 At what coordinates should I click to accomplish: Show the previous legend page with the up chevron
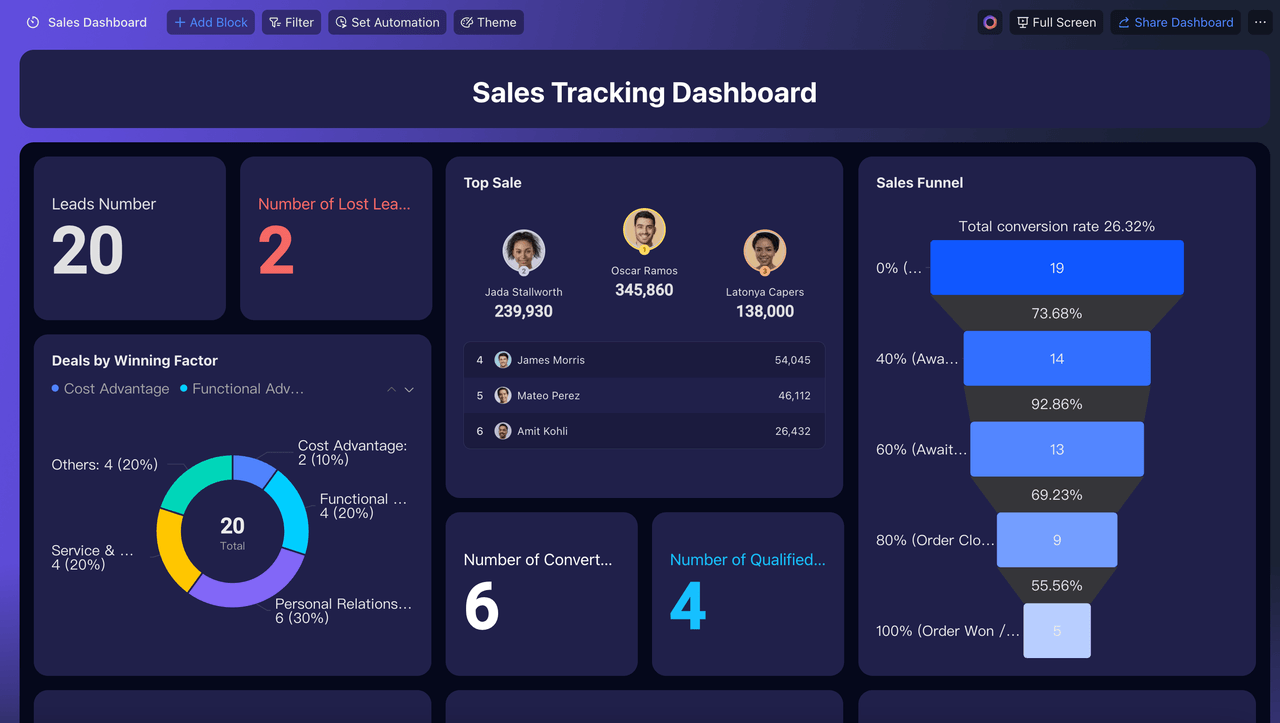pyautogui.click(x=391, y=389)
